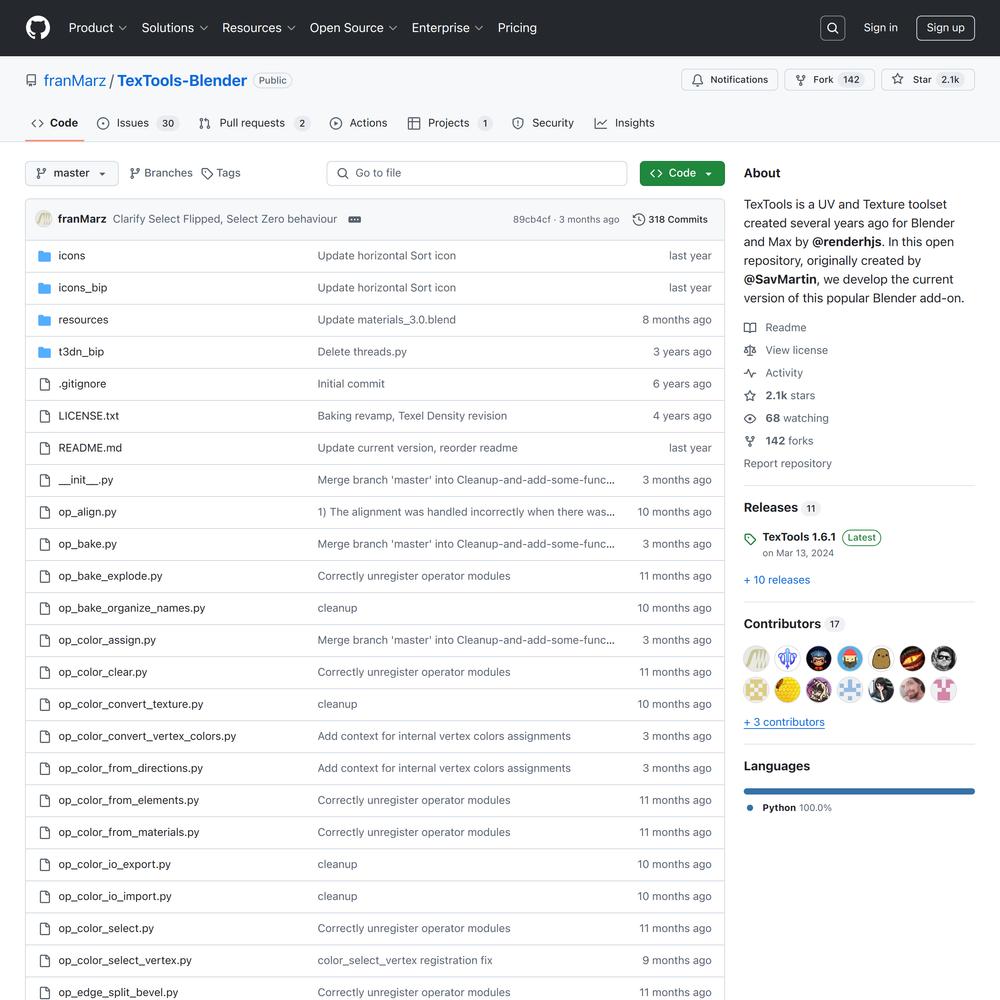The height and width of the screenshot is (1000, 1000).
Task: Open the franMarz owner profile link
Action: pyautogui.click(x=75, y=80)
